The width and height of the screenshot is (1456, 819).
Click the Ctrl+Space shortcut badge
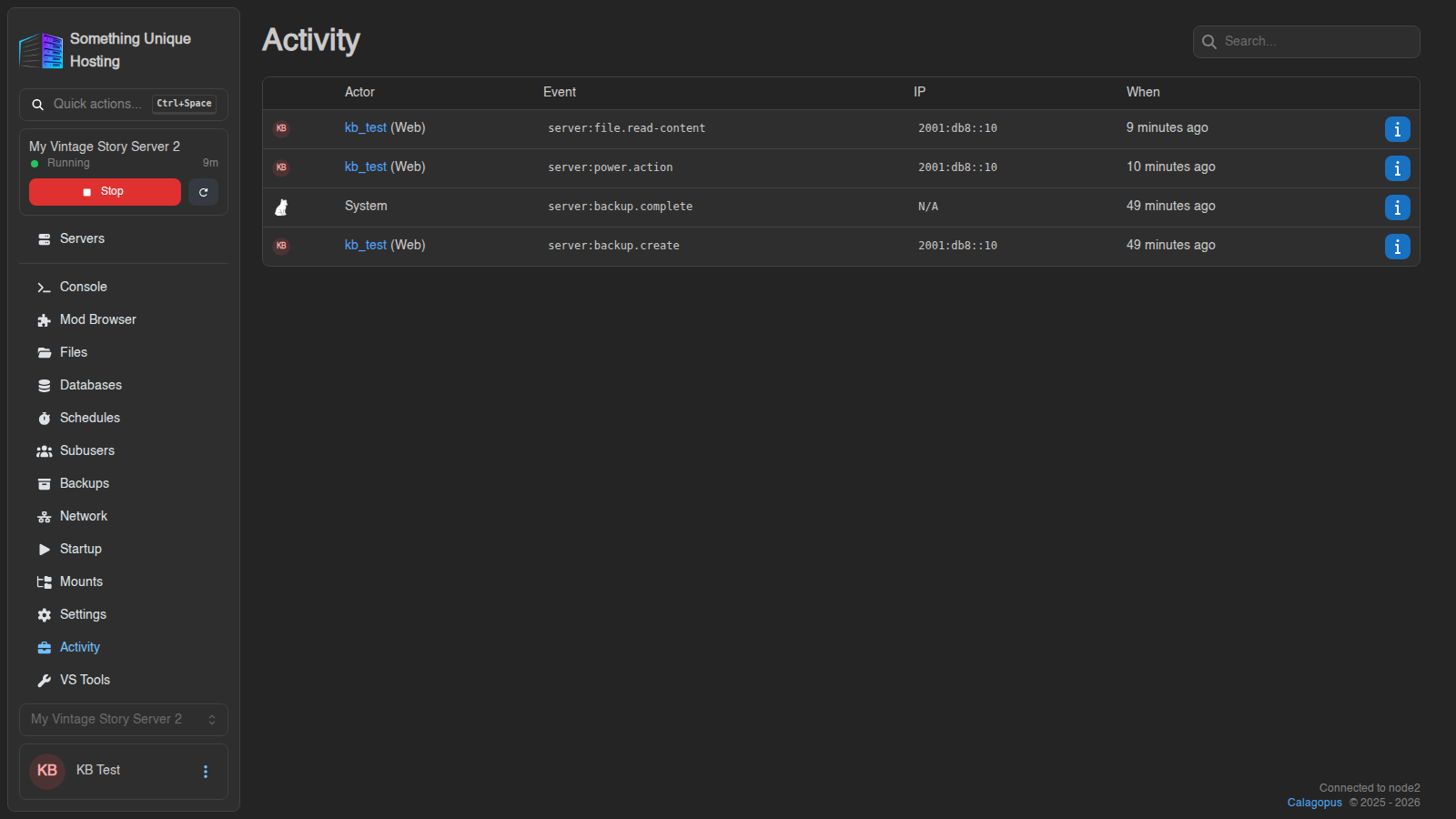[184, 104]
